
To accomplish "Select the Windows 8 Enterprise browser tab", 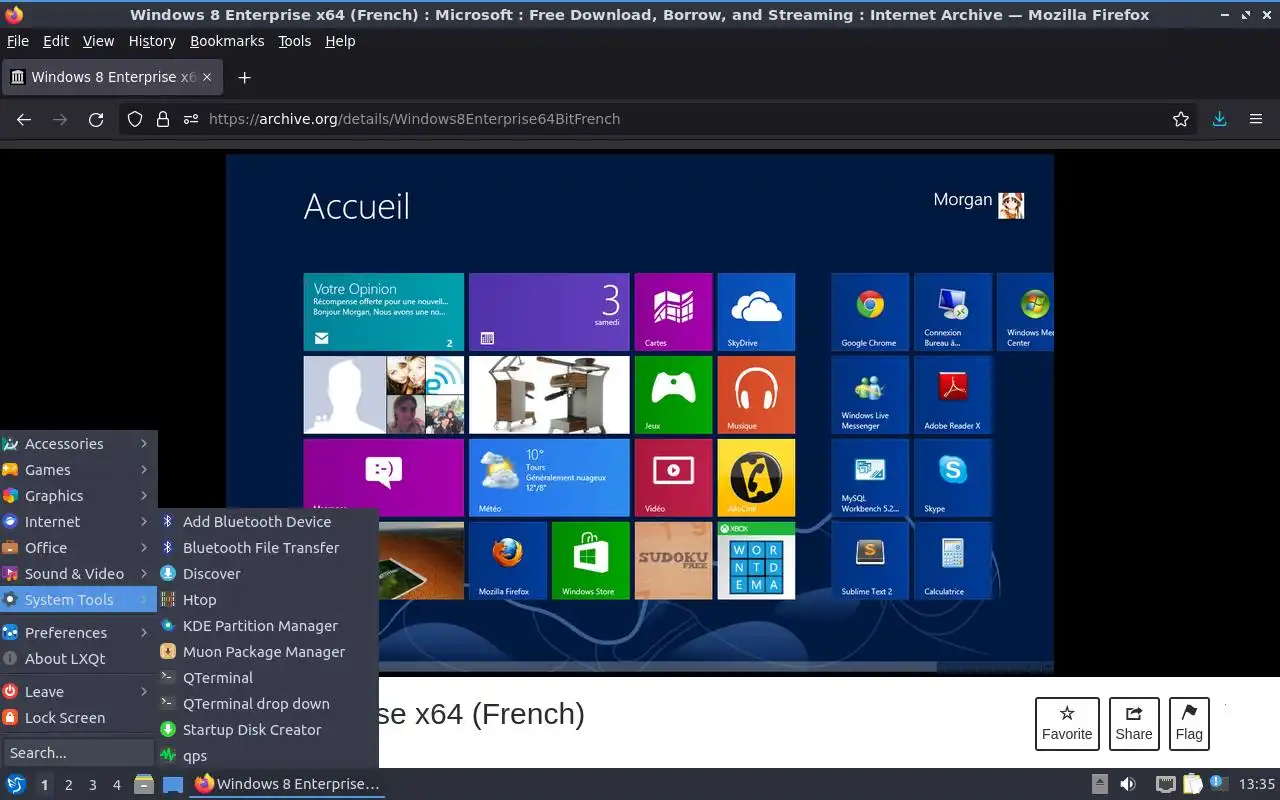I will tap(112, 77).
